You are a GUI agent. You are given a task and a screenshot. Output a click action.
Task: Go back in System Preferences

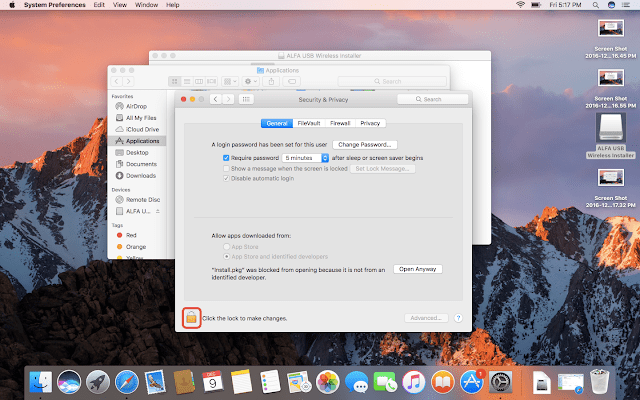point(216,100)
